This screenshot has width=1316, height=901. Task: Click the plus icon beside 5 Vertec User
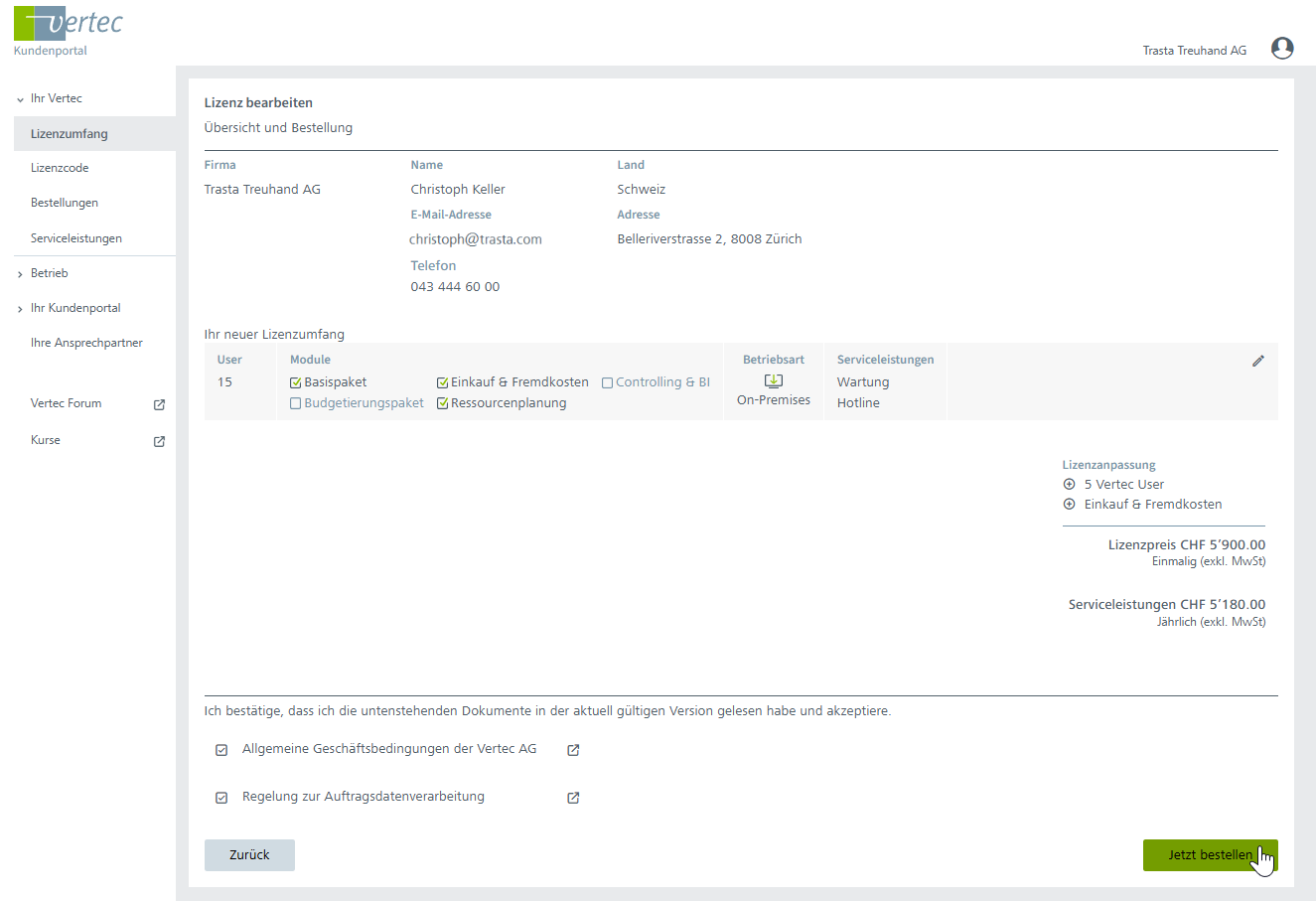tap(1070, 485)
